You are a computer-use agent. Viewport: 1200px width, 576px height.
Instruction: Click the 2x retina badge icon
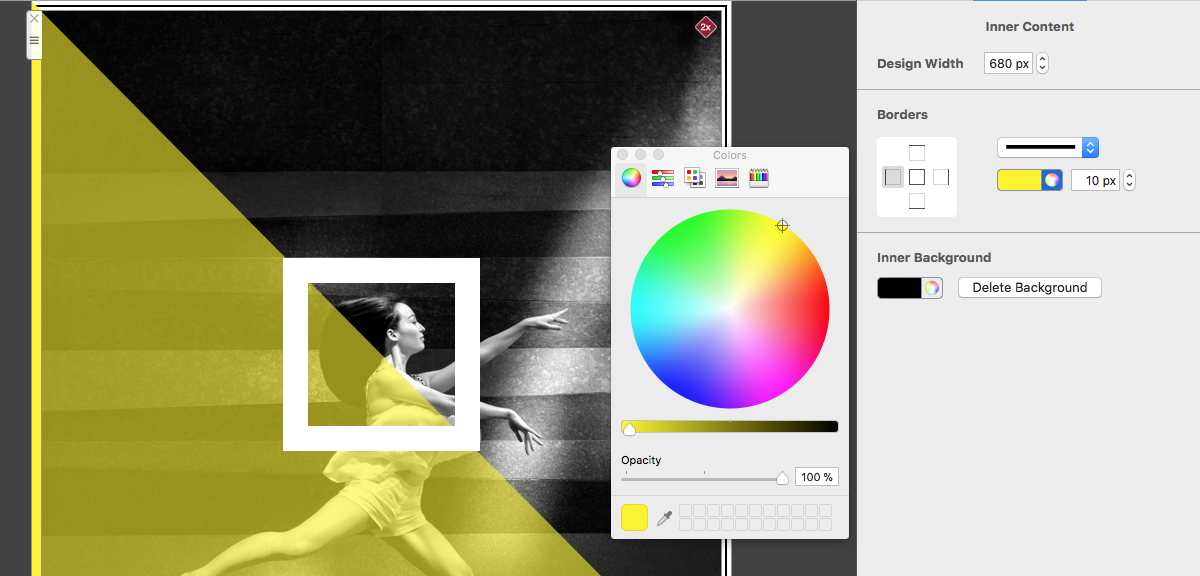[x=706, y=28]
